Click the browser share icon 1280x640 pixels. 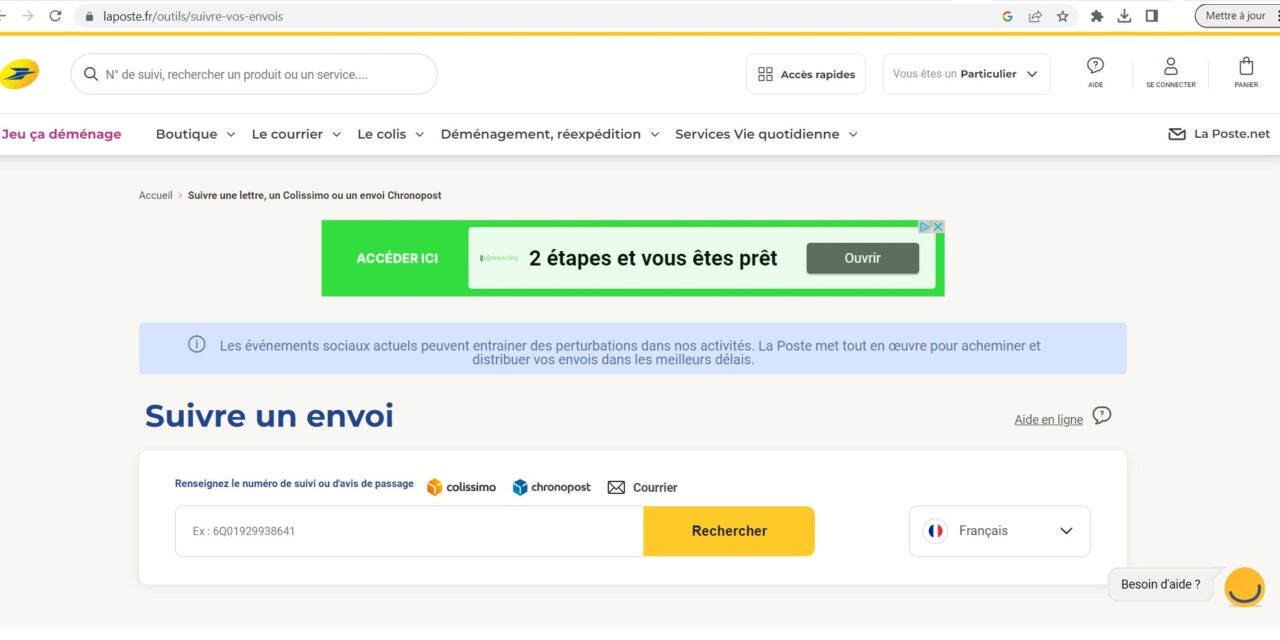[x=1035, y=16]
